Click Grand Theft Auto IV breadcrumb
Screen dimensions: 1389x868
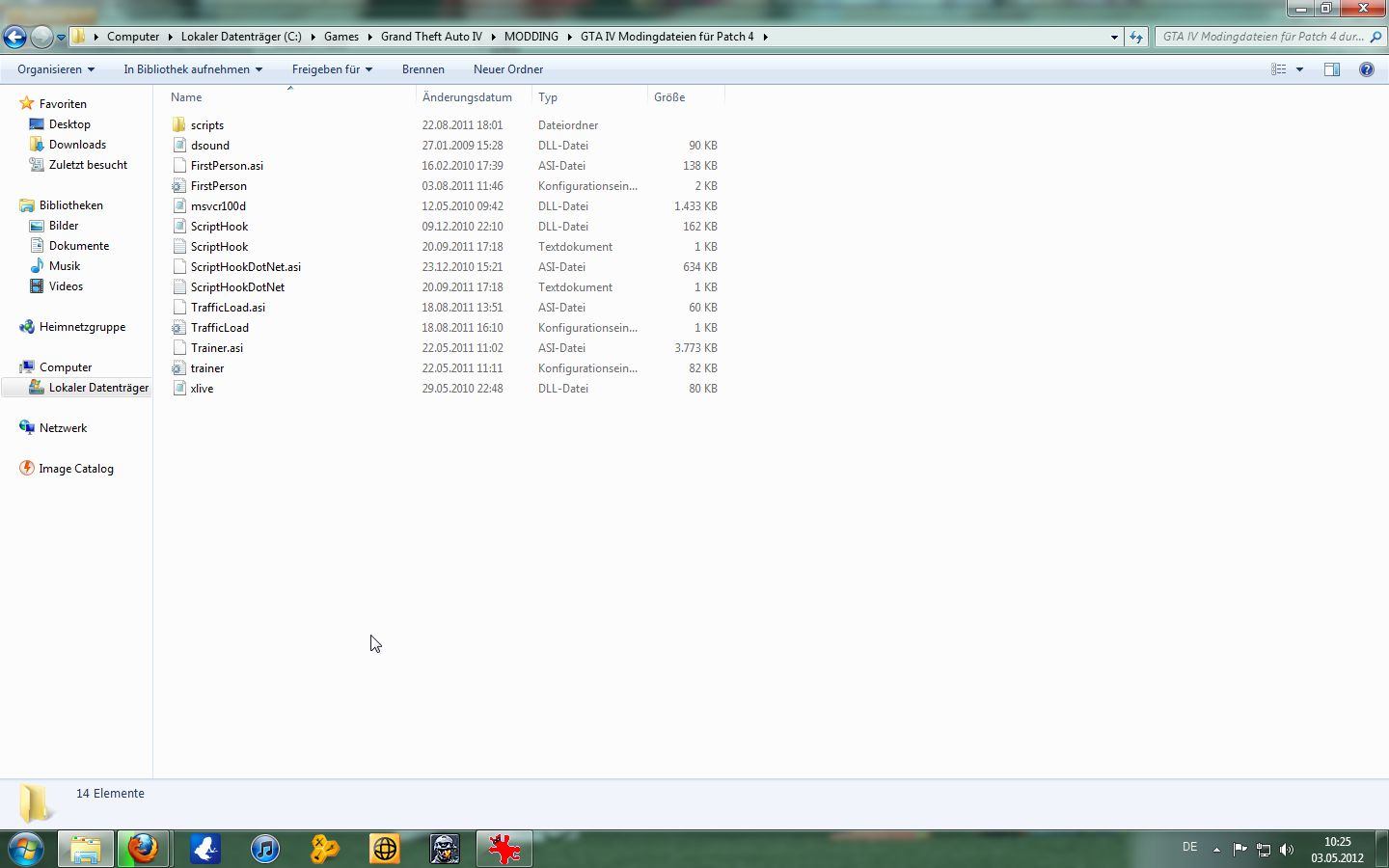tap(431, 37)
